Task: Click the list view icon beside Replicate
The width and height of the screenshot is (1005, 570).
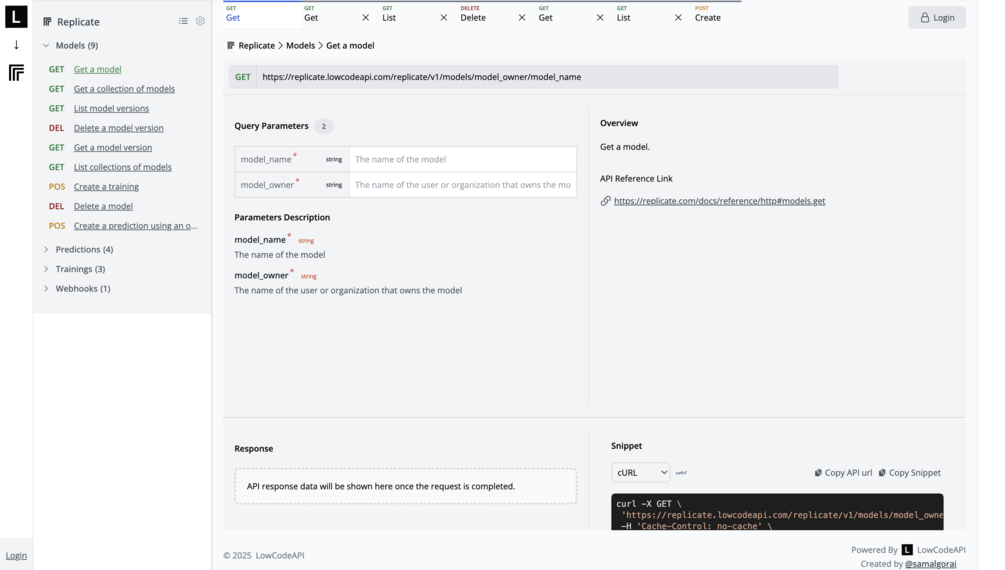Action: (x=183, y=21)
